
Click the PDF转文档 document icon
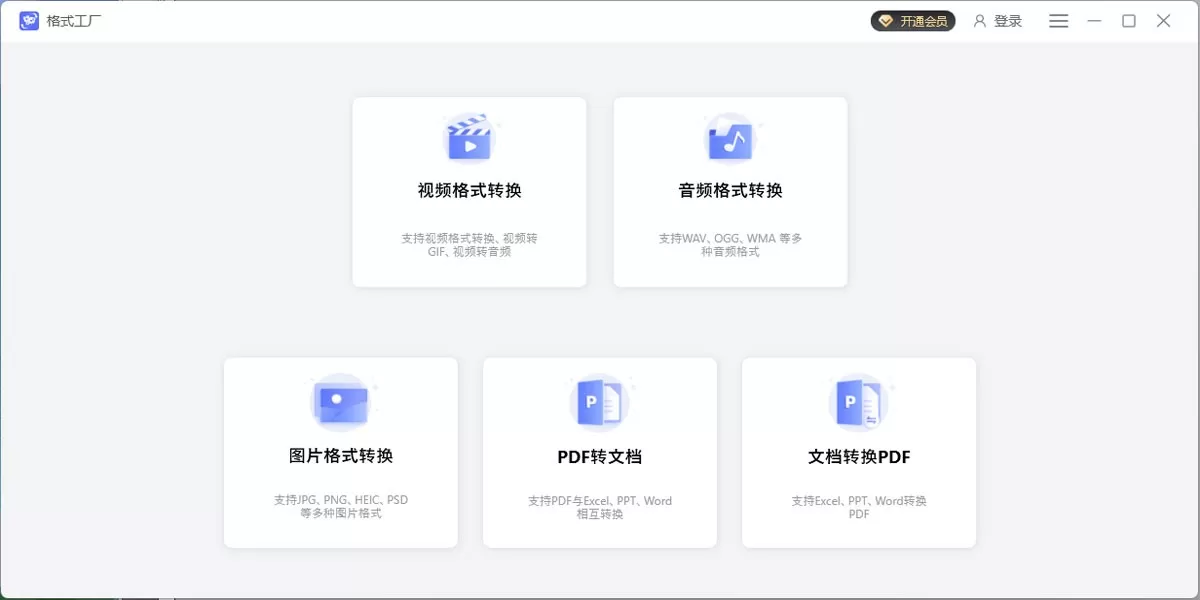click(x=600, y=403)
